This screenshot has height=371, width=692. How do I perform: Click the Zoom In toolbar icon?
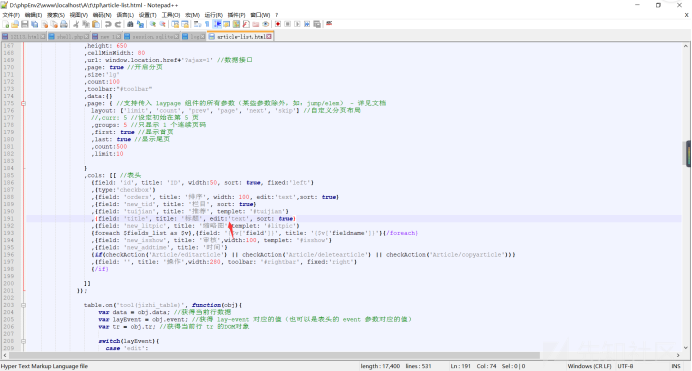coord(153,24)
